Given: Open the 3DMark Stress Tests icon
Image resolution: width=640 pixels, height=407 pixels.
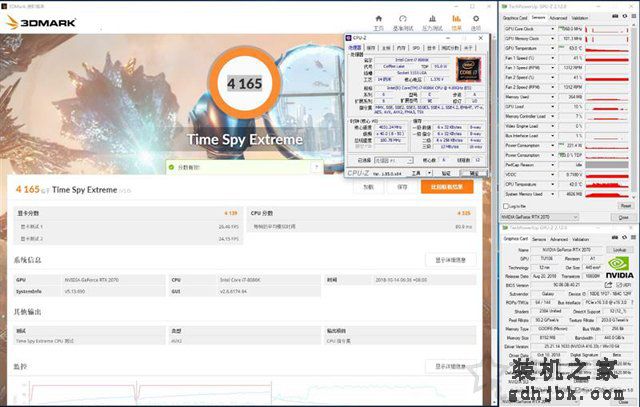Looking at the screenshot, I should pyautogui.click(x=432, y=19).
